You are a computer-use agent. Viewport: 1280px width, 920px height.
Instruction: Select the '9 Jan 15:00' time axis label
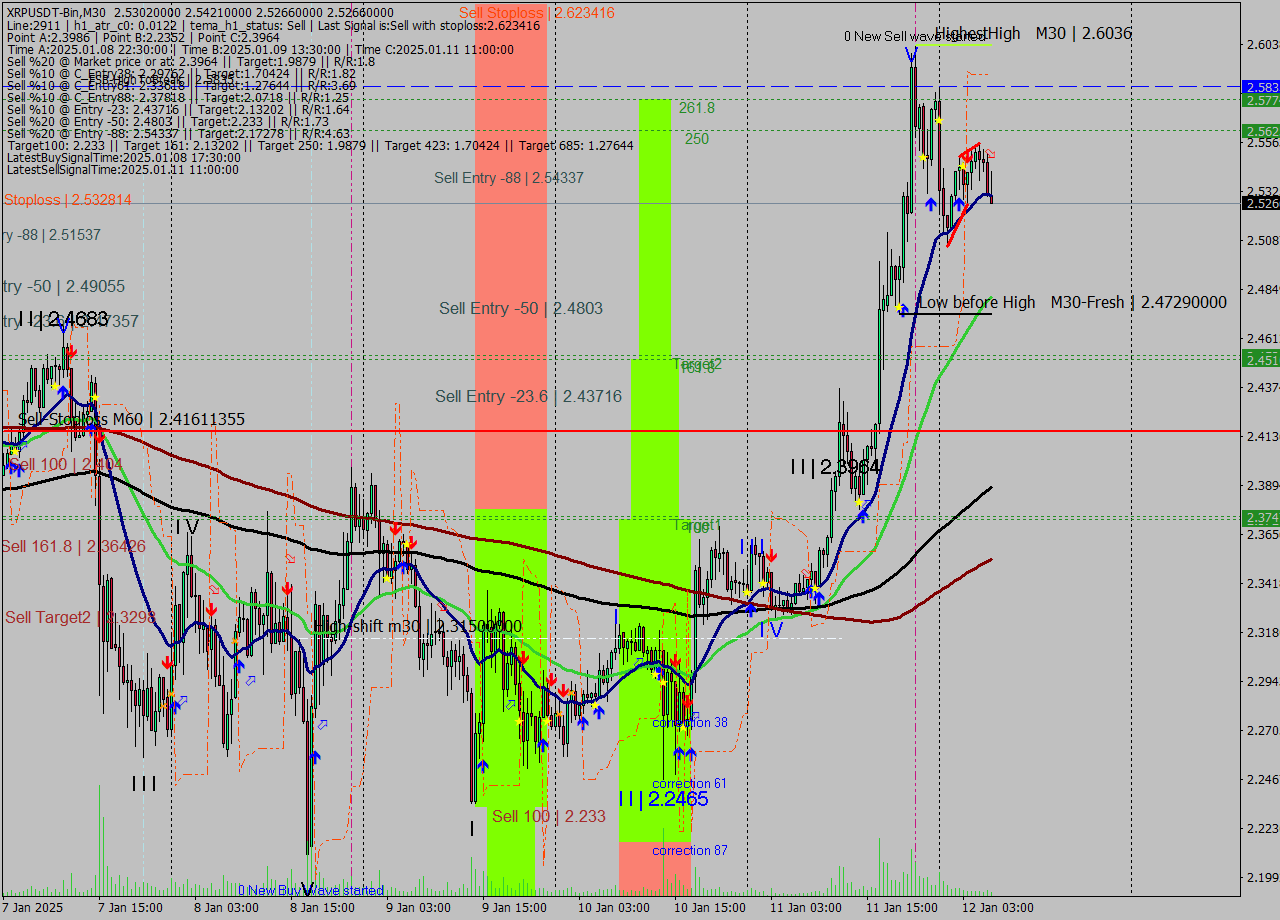[x=514, y=908]
